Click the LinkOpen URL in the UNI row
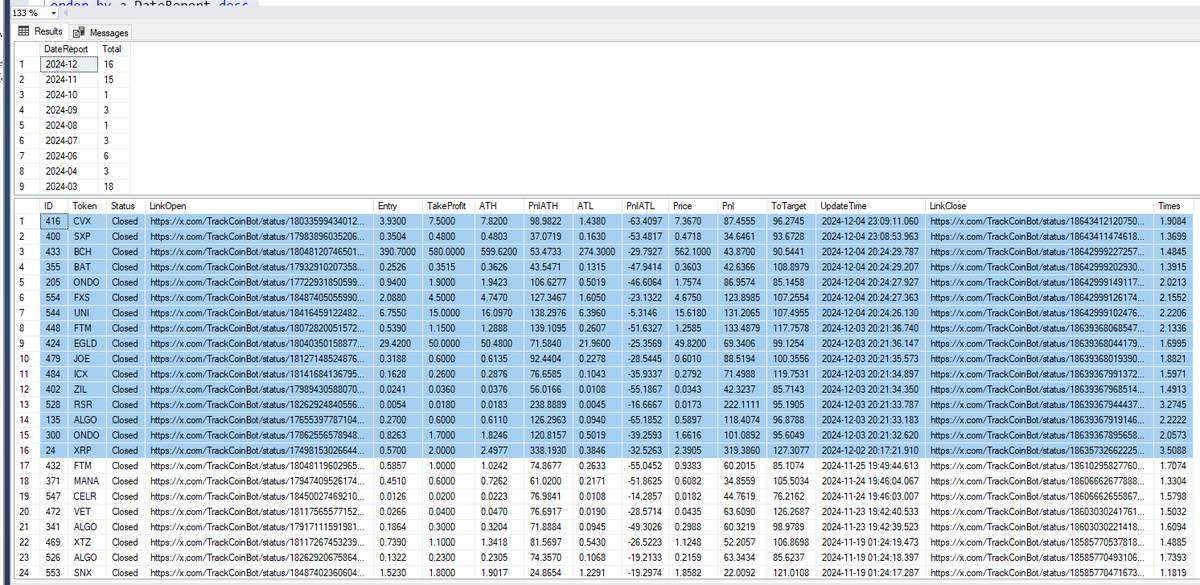1200x585 pixels. 259,312
